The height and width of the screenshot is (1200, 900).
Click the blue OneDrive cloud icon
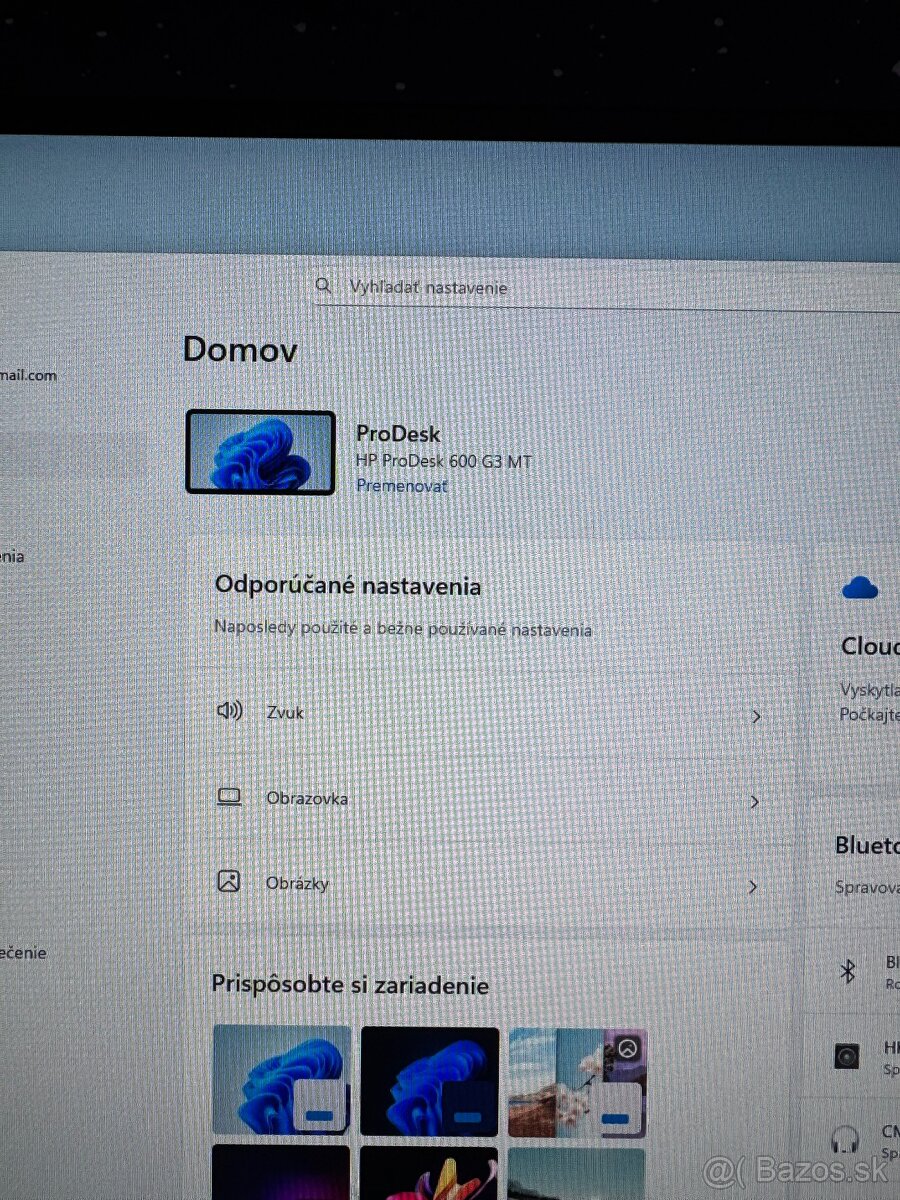pos(860,588)
